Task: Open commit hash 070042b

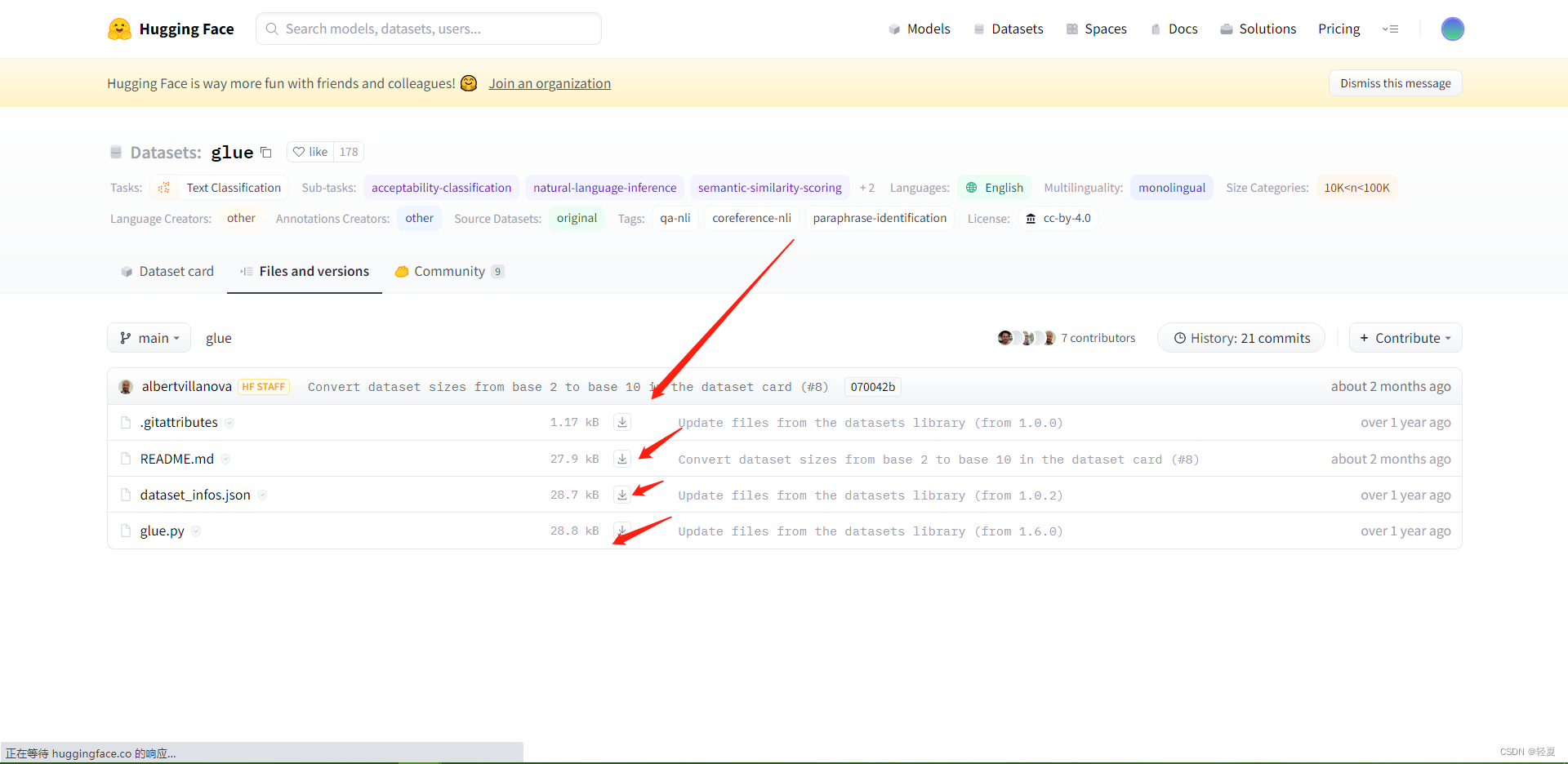Action: tap(873, 387)
